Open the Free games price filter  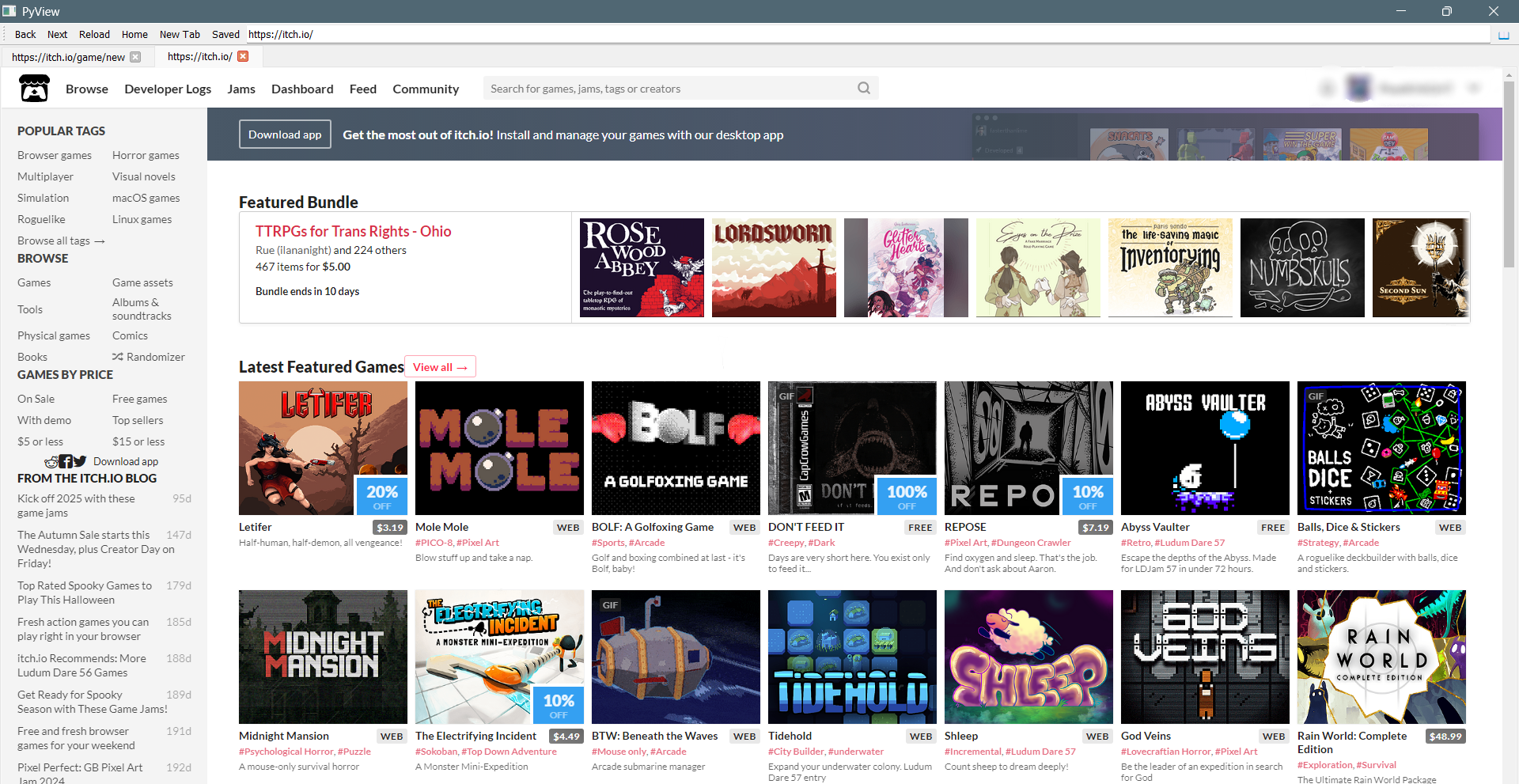139,399
